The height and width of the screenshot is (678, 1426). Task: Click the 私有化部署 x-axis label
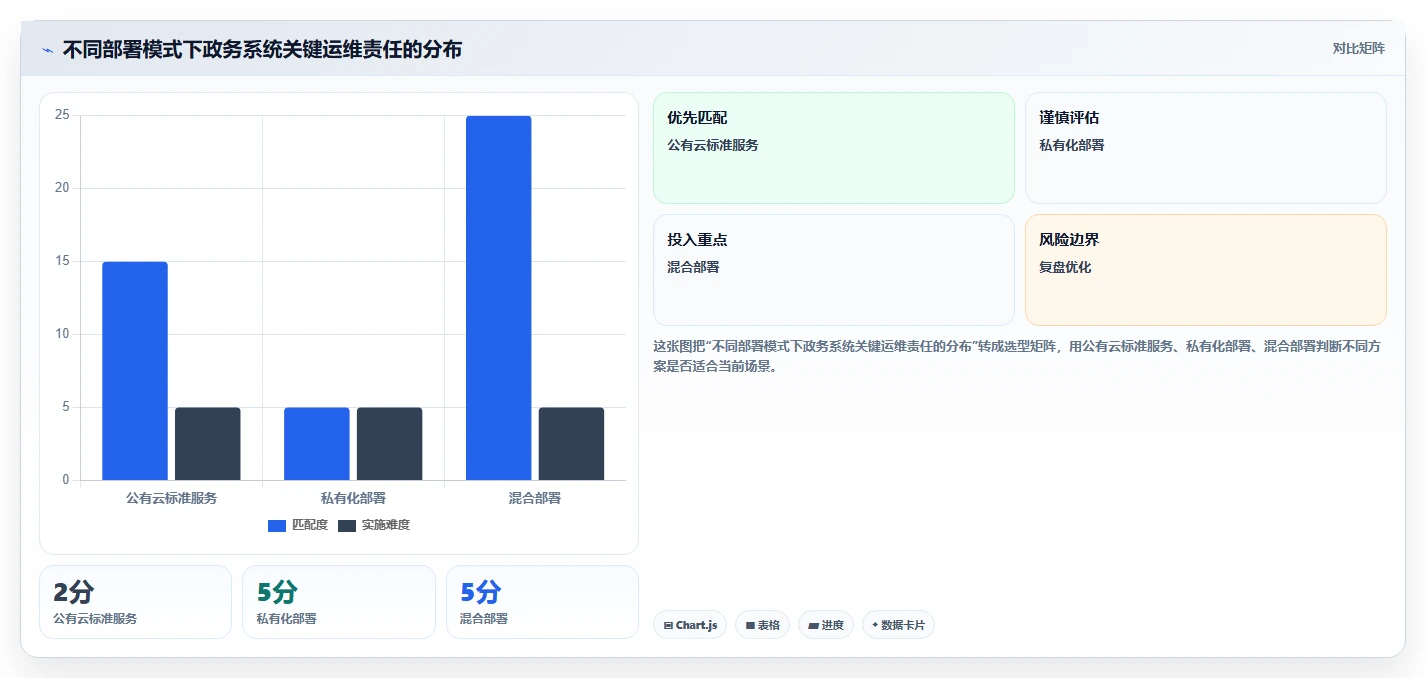point(353,498)
